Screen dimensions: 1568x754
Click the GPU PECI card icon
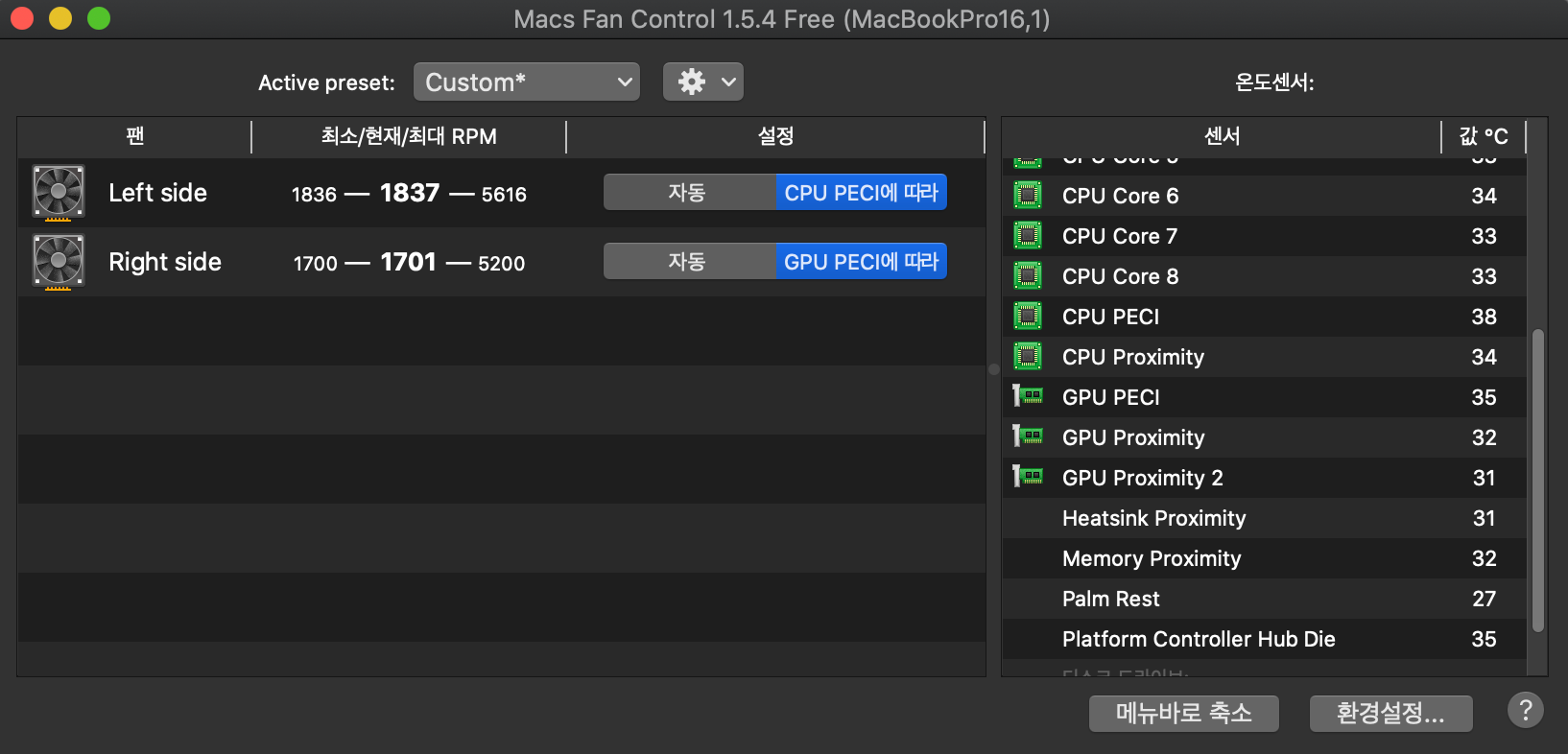[x=1028, y=396]
